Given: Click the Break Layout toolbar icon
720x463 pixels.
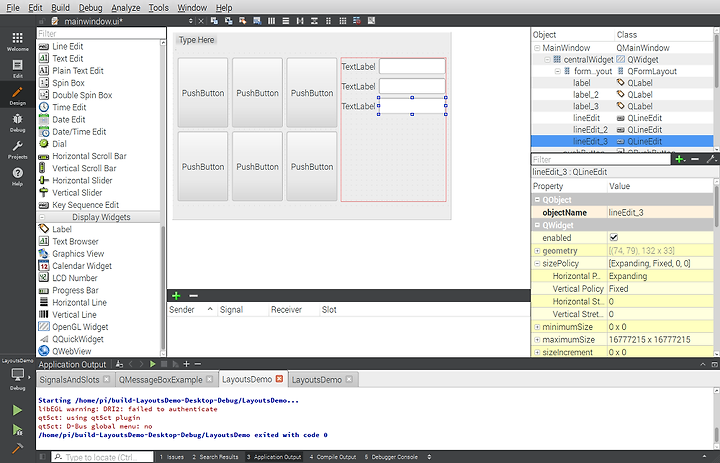Looking at the screenshot, I should pos(357,21).
